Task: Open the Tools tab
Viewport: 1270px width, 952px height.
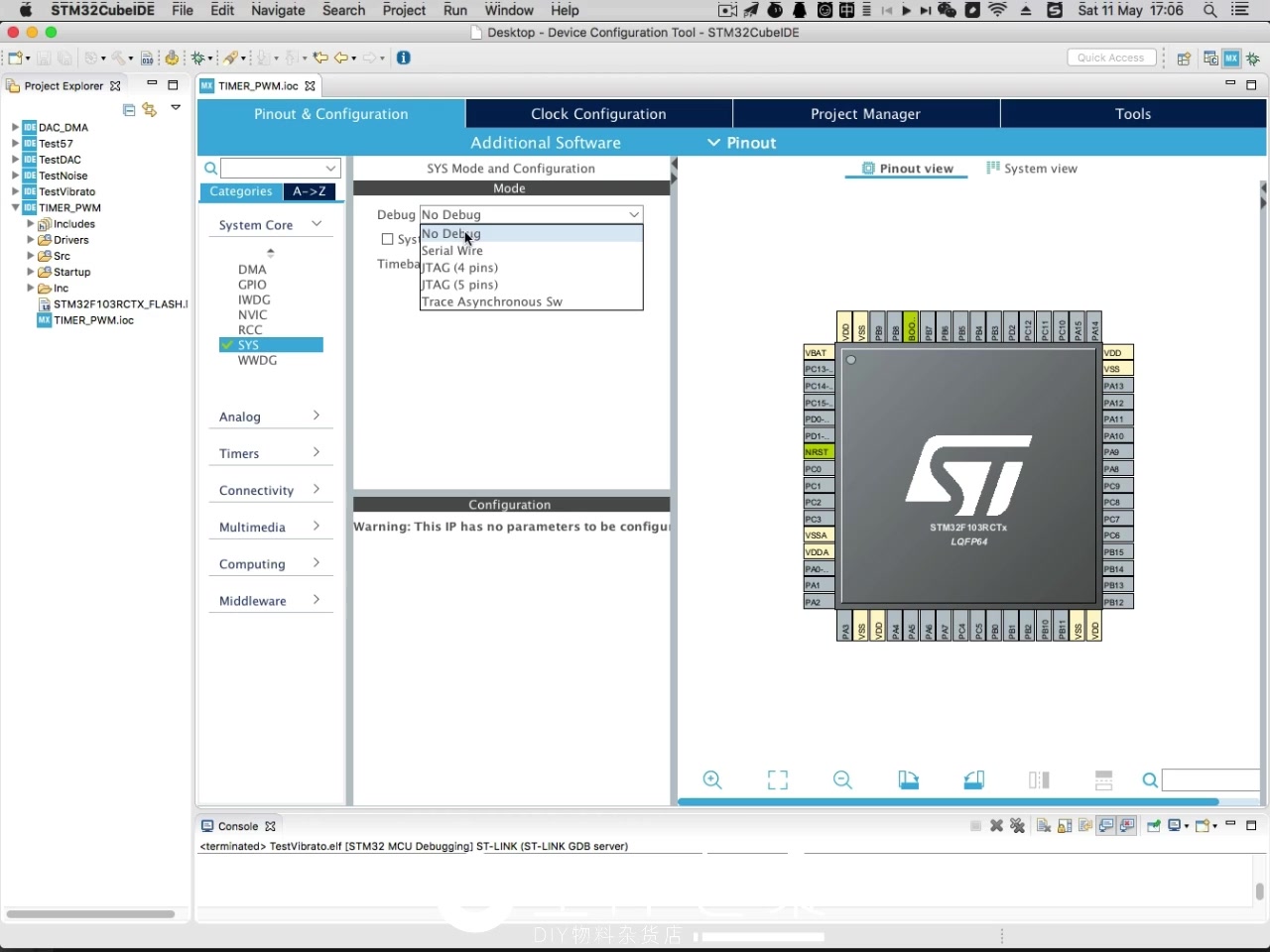Action: pos(1133,114)
